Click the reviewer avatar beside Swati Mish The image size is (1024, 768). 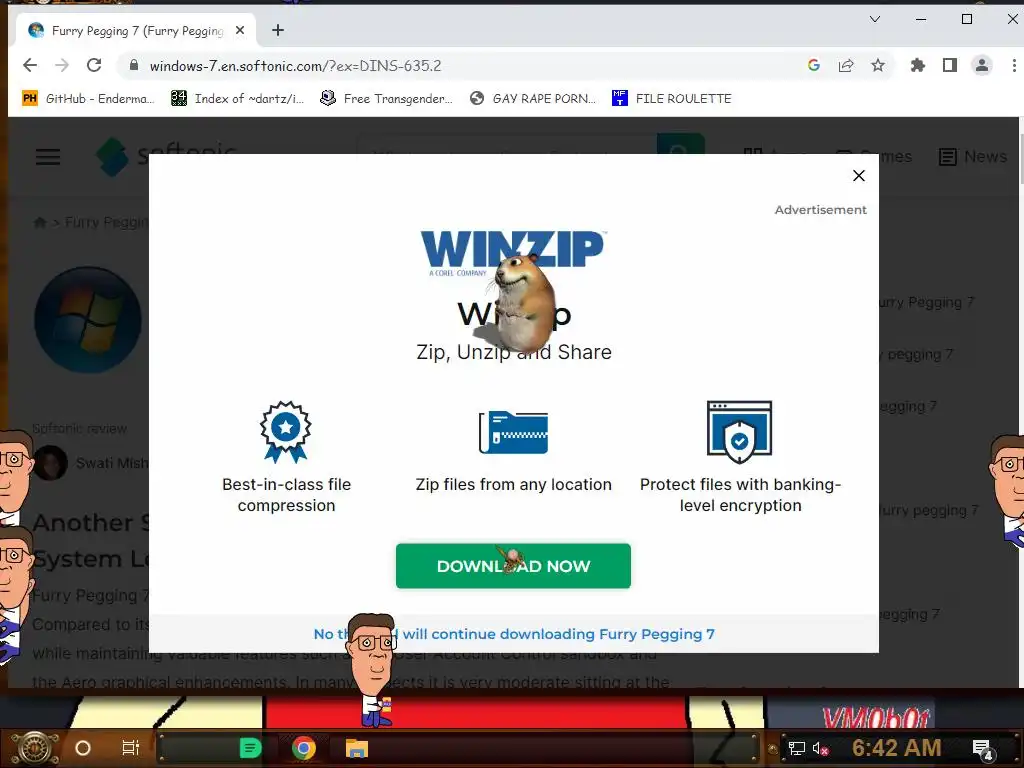coord(51,463)
